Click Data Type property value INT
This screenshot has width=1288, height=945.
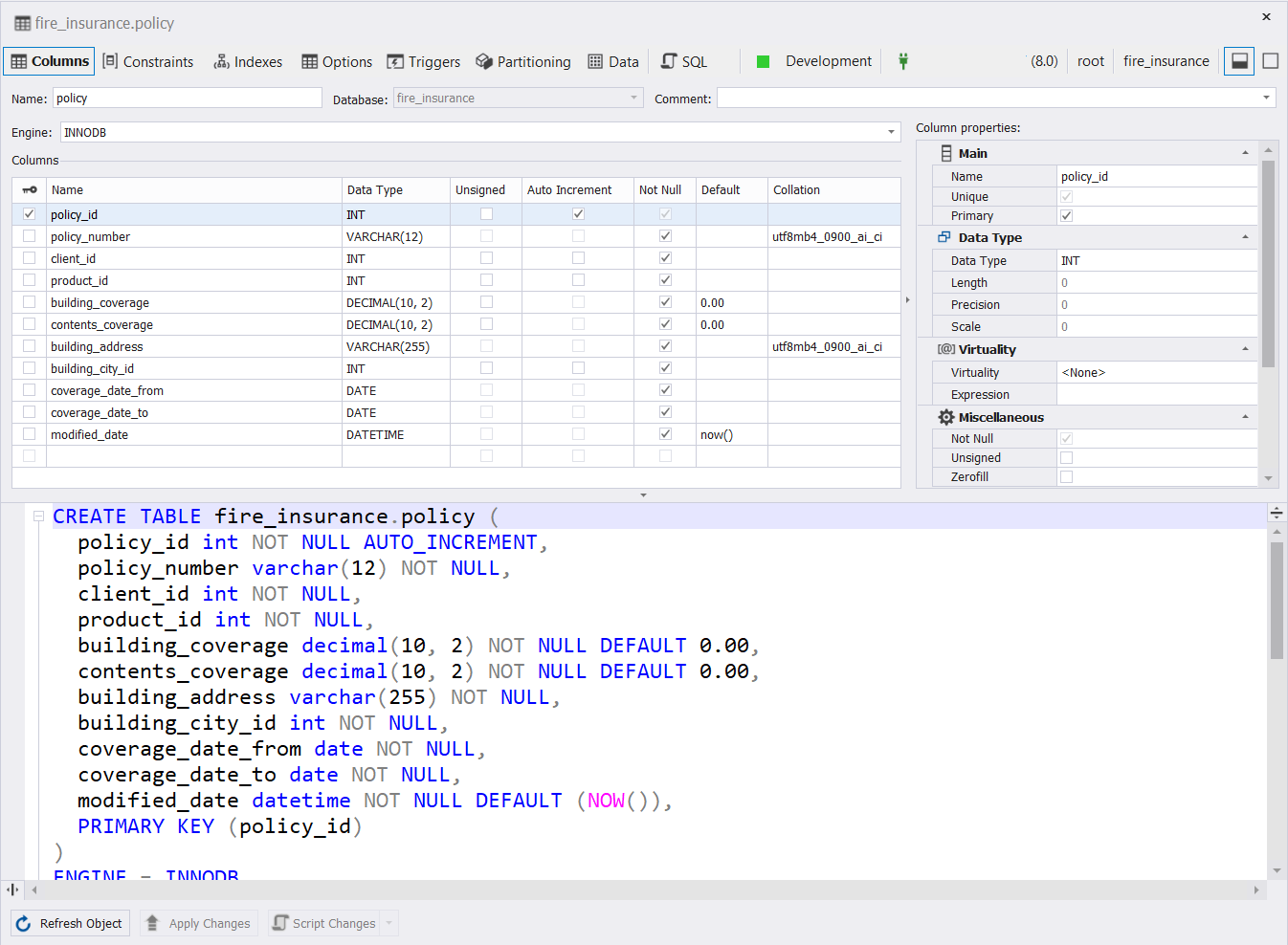click(x=1157, y=260)
